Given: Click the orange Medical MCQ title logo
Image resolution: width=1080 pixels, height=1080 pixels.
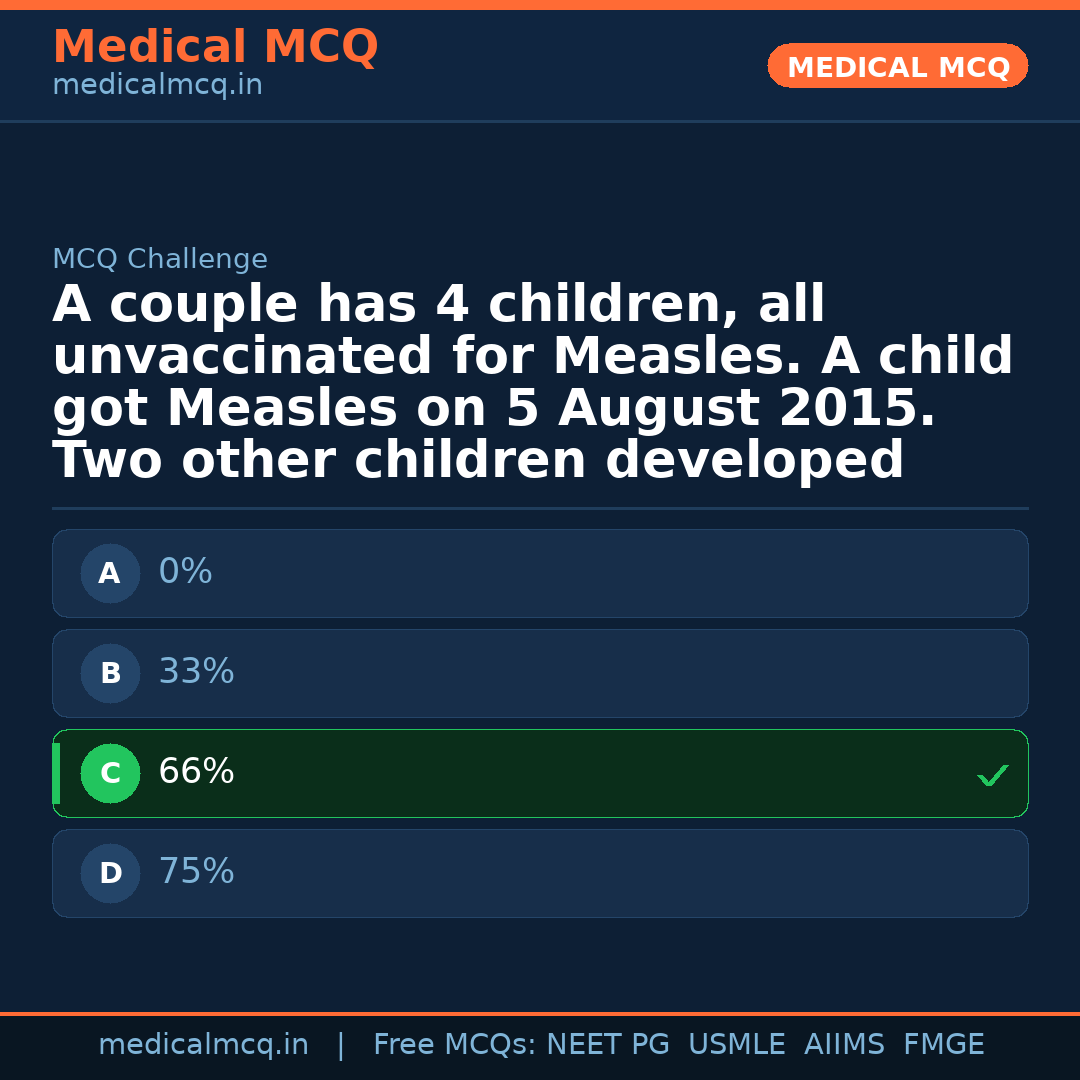Looking at the screenshot, I should coord(215,47).
